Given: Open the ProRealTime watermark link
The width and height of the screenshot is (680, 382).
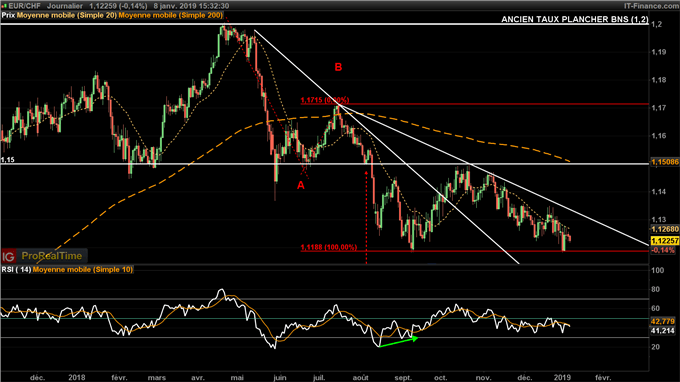Looking at the screenshot, I should click(52, 256).
